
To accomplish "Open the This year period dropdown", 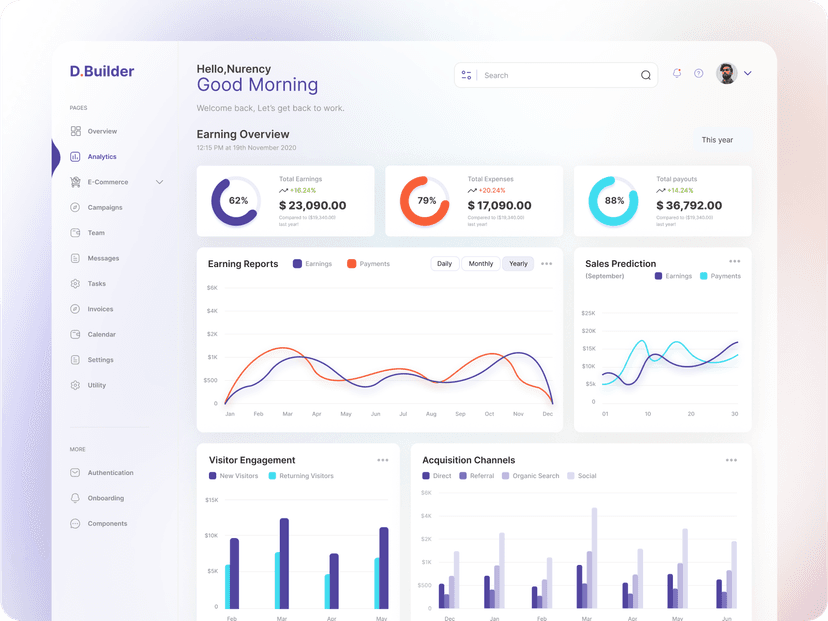I will click(717, 140).
